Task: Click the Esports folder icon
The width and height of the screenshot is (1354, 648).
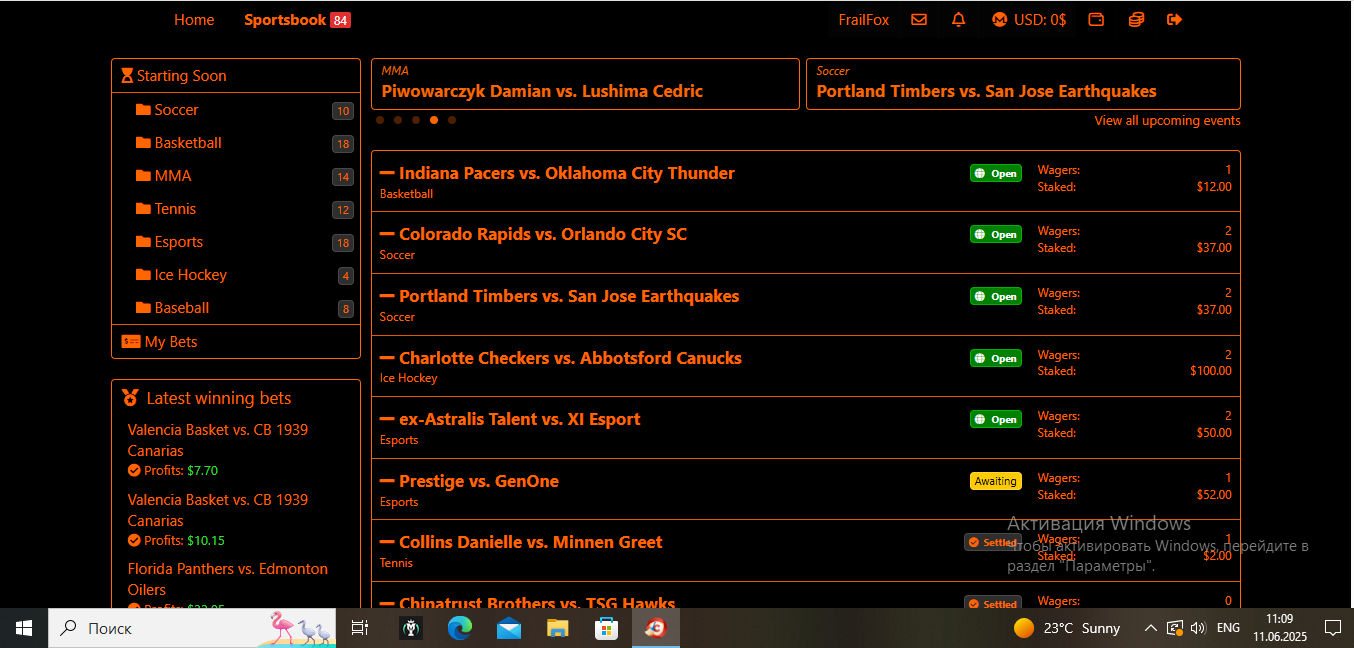Action: [143, 242]
